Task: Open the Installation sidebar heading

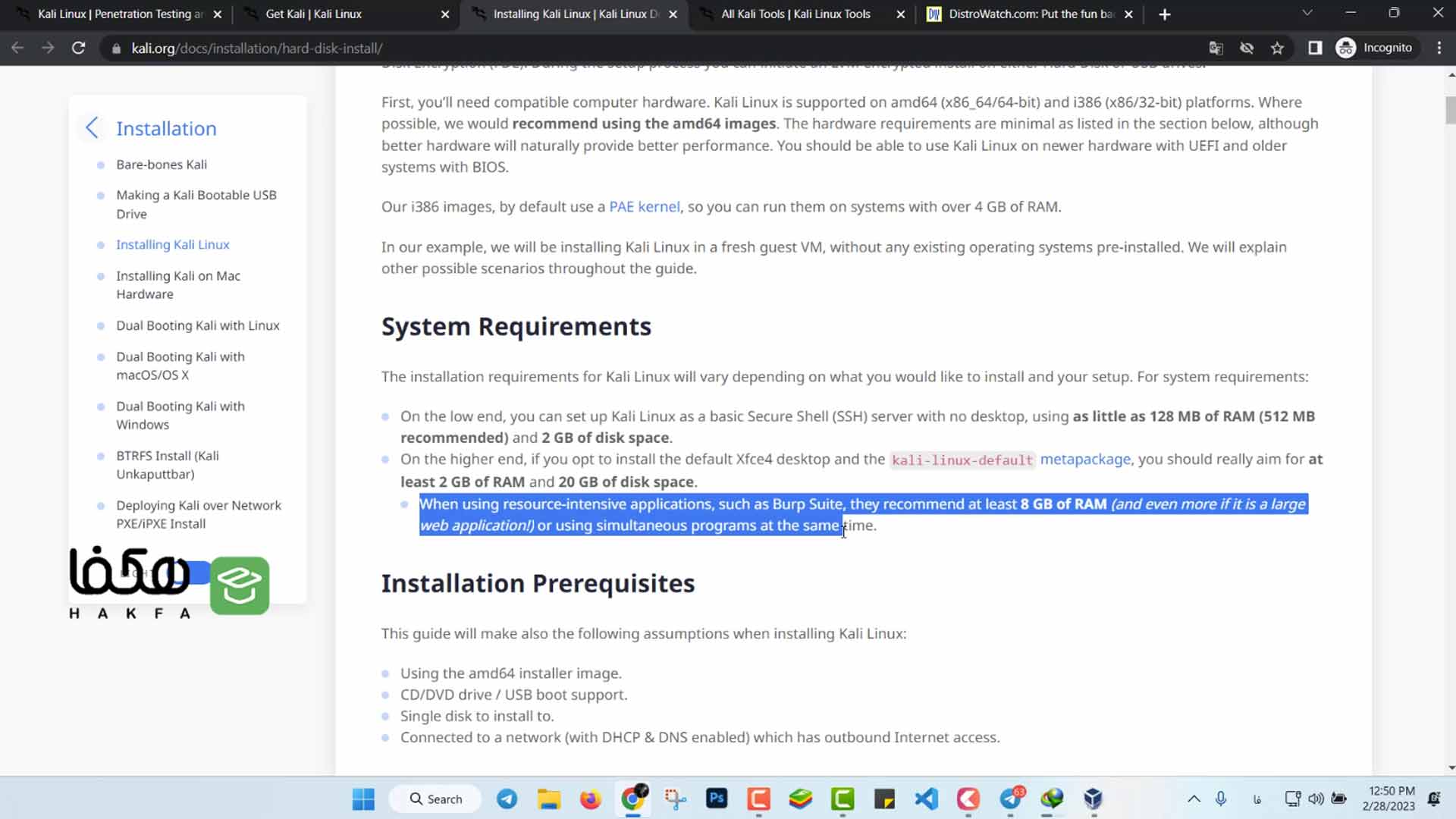Action: [166, 128]
